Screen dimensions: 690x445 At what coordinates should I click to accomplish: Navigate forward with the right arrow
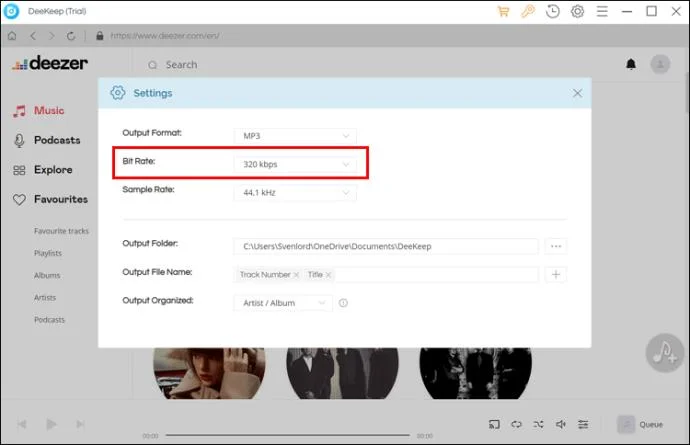coord(52,36)
